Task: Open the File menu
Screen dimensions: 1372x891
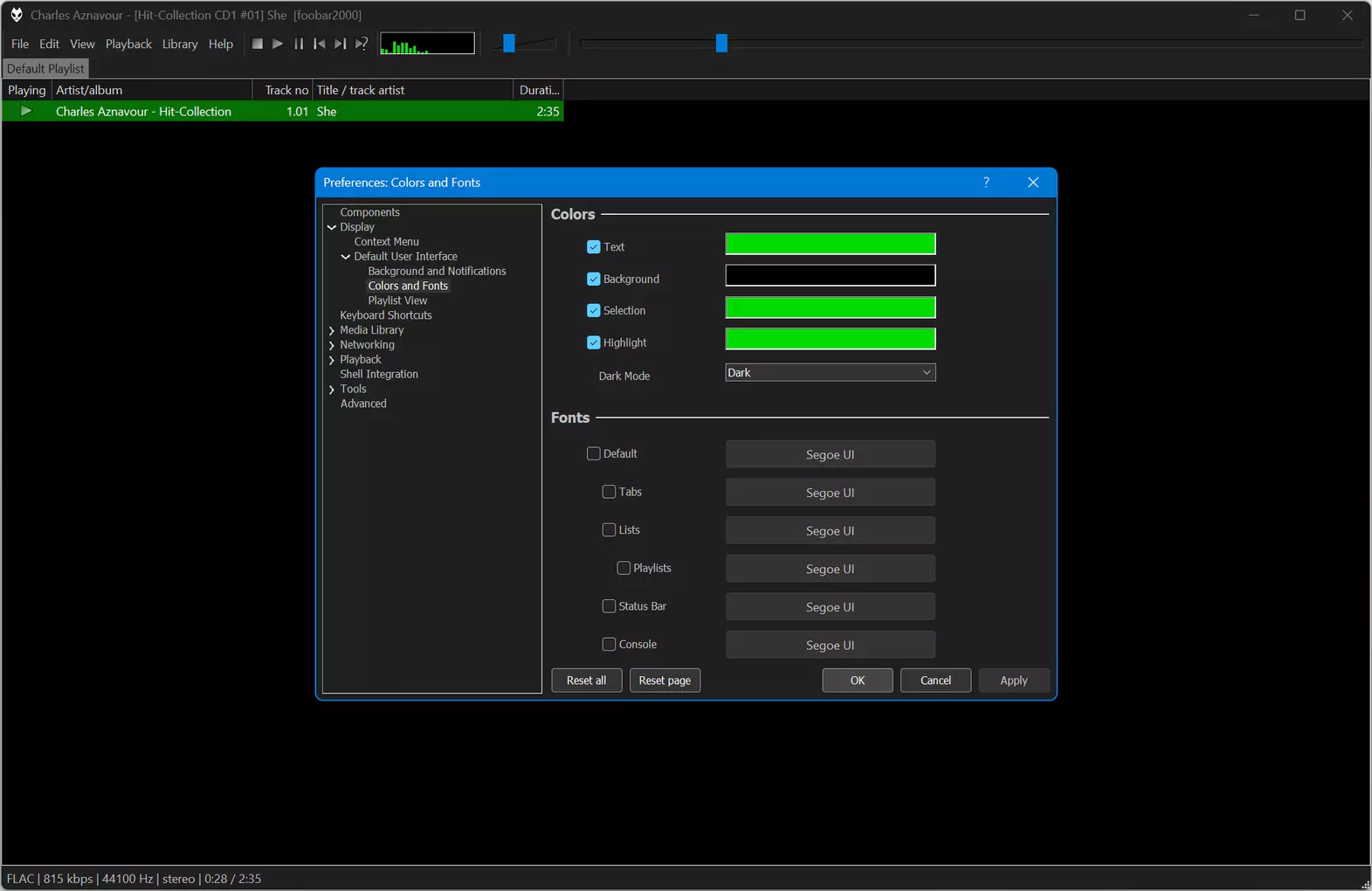Action: [x=20, y=44]
